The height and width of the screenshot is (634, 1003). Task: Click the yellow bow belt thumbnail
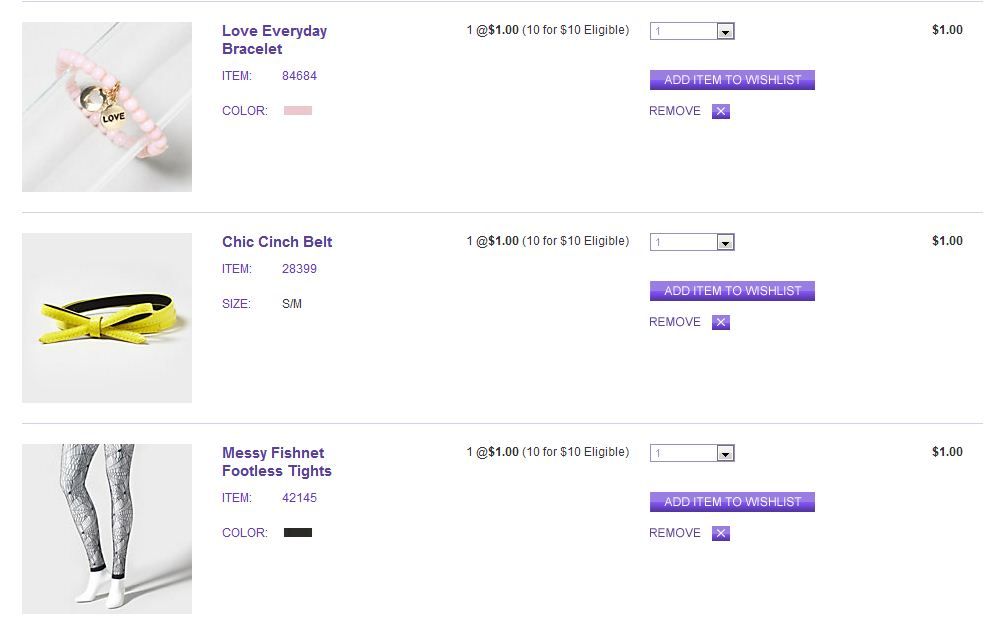click(x=107, y=318)
